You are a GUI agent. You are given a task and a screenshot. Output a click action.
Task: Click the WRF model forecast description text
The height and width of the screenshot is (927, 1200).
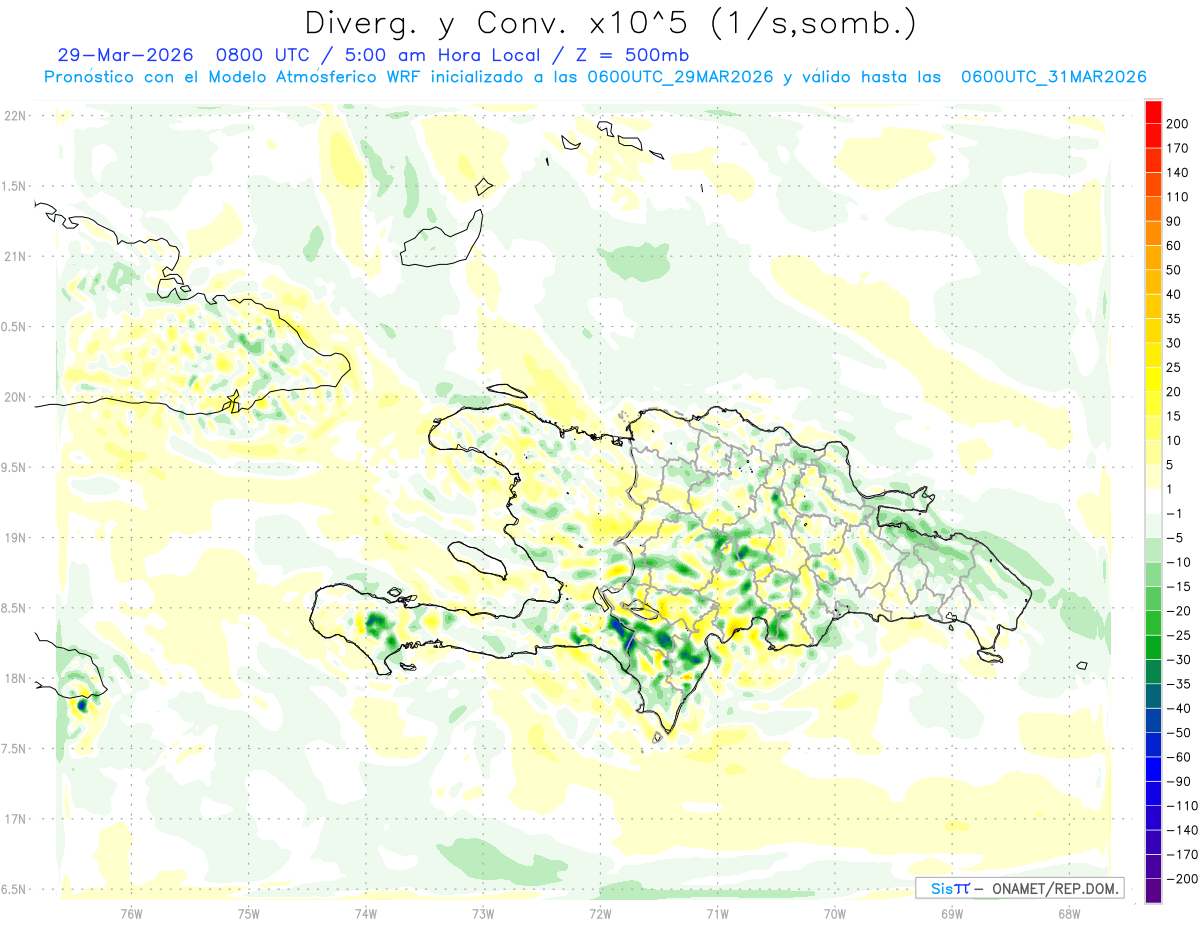595,76
